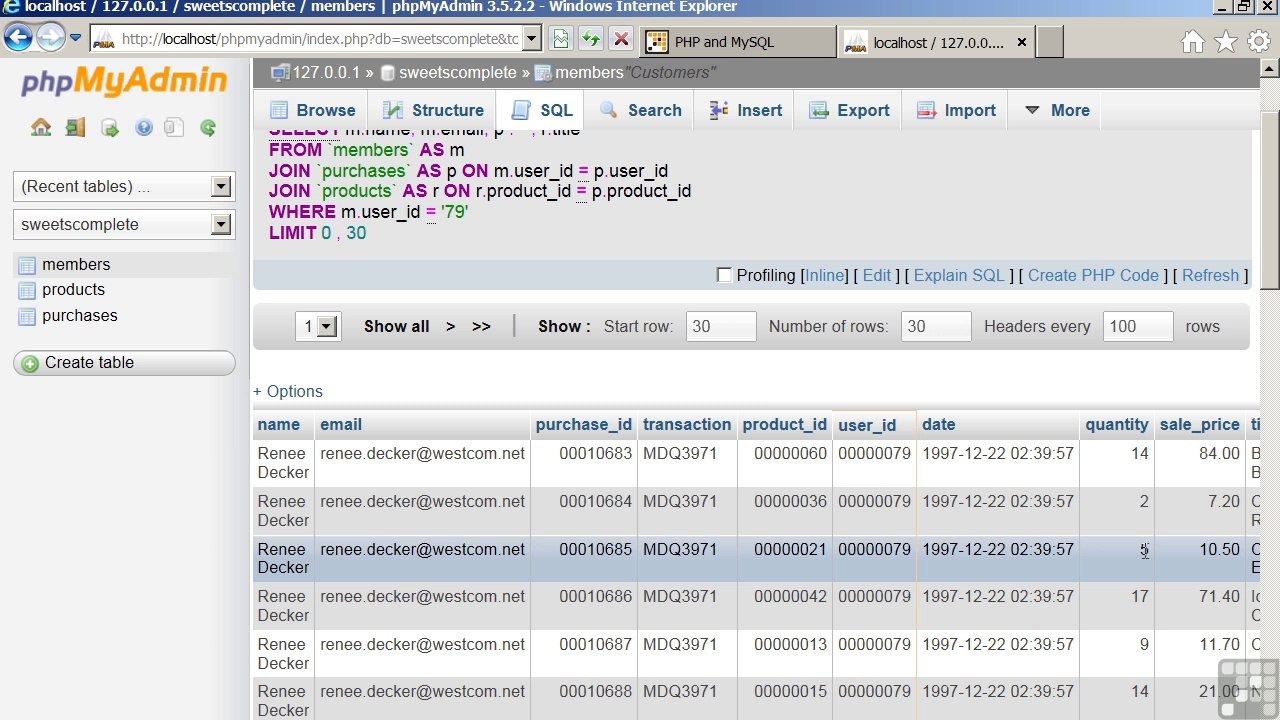This screenshot has width=1280, height=720.
Task: Click the purchases table icon in sidebar
Action: coord(26,316)
